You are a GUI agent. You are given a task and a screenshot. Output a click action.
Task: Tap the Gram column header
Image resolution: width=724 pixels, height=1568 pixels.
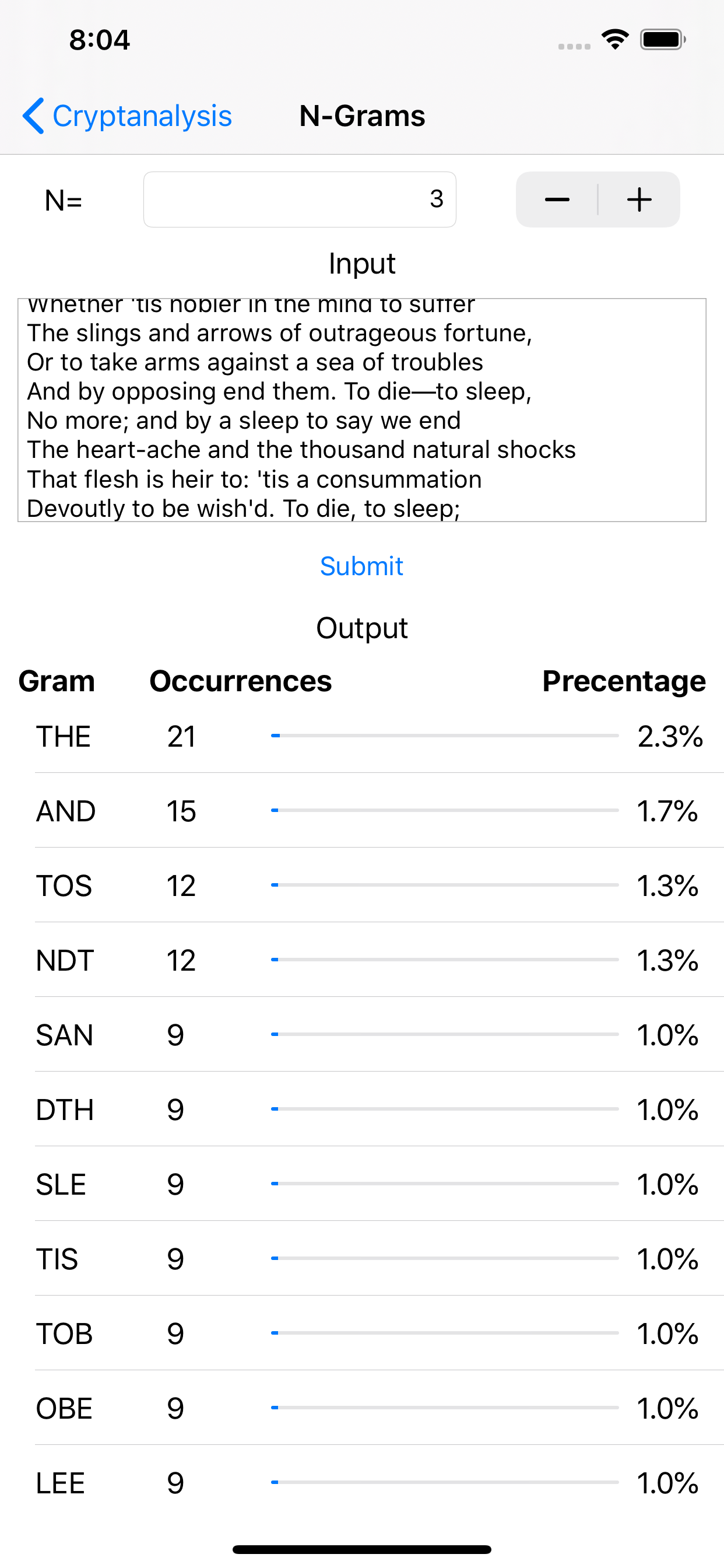pos(57,681)
